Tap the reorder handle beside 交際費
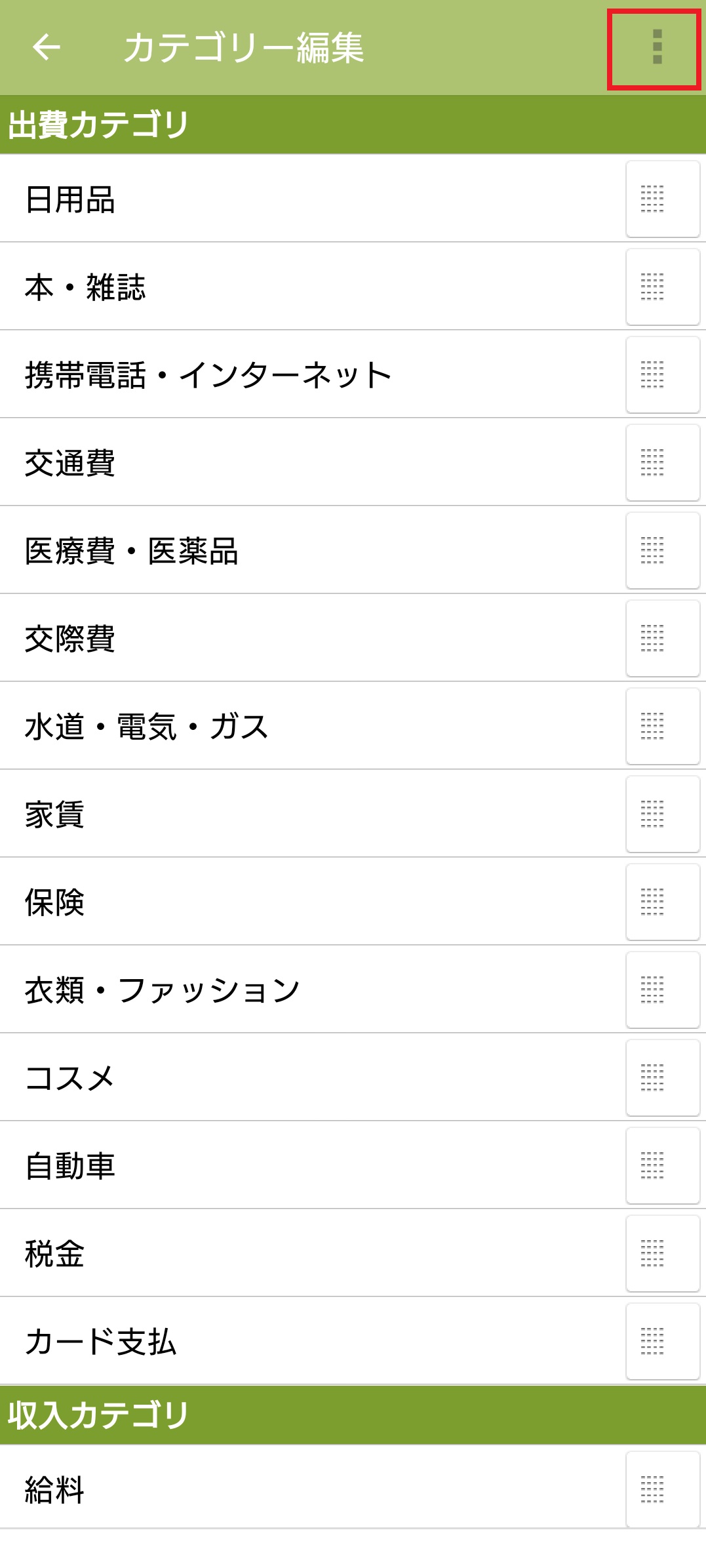The height and width of the screenshot is (1568, 706). (x=662, y=638)
